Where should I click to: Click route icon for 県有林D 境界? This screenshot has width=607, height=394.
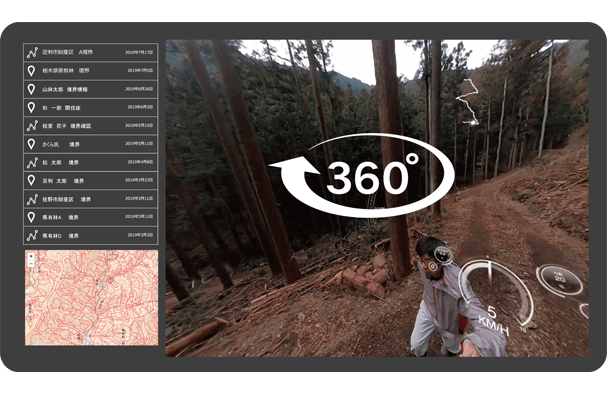click(x=32, y=236)
